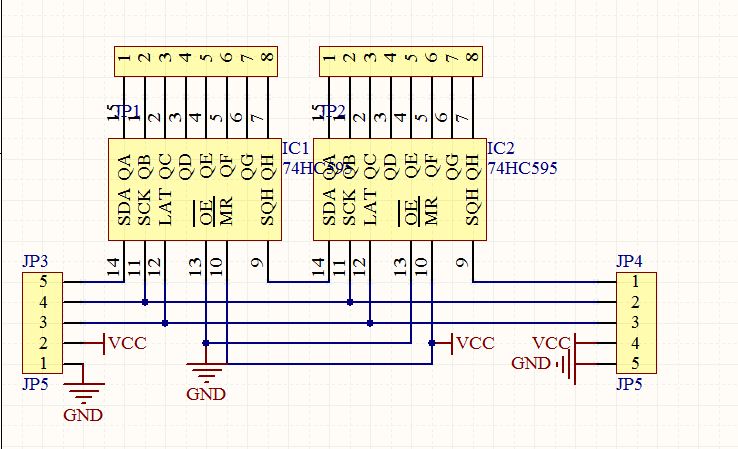Click the MR pin name inside IC1

(x=226, y=211)
